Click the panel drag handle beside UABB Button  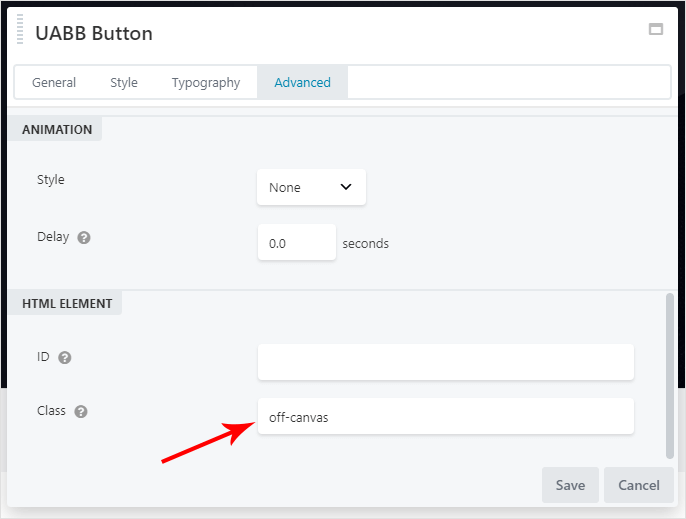pyautogui.click(x=20, y=29)
